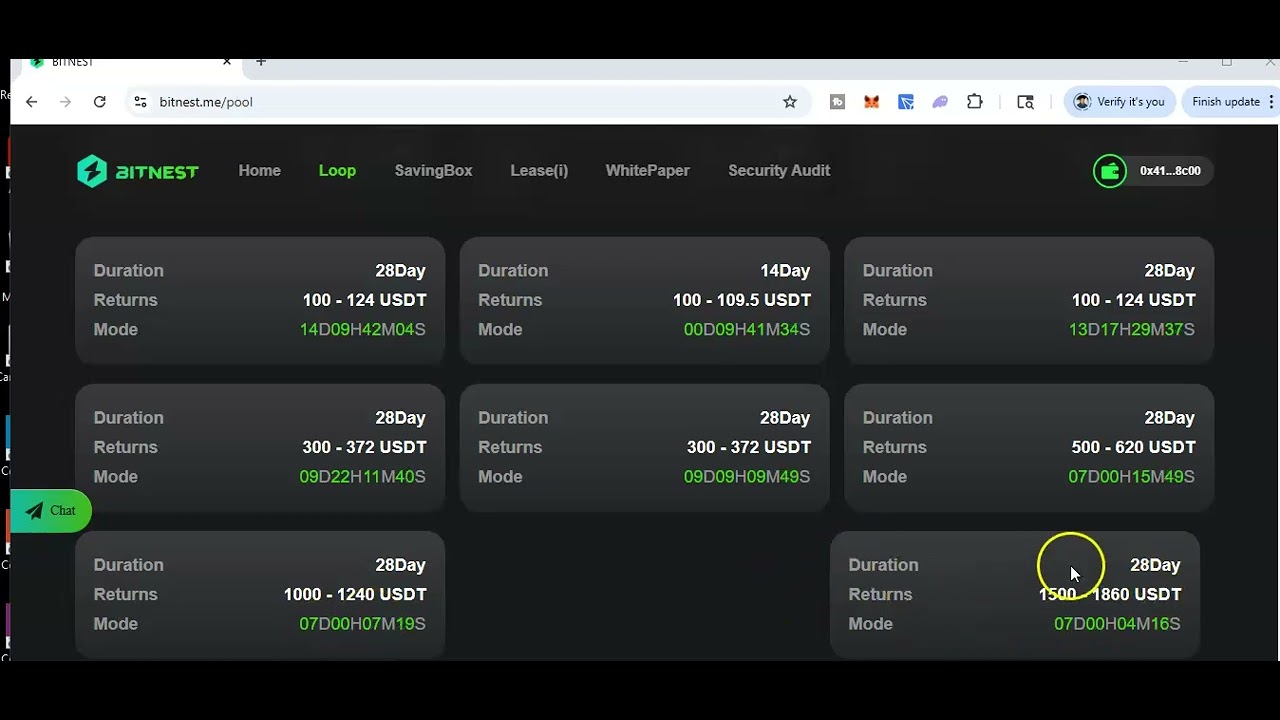Select the Loop menu item

tap(337, 171)
